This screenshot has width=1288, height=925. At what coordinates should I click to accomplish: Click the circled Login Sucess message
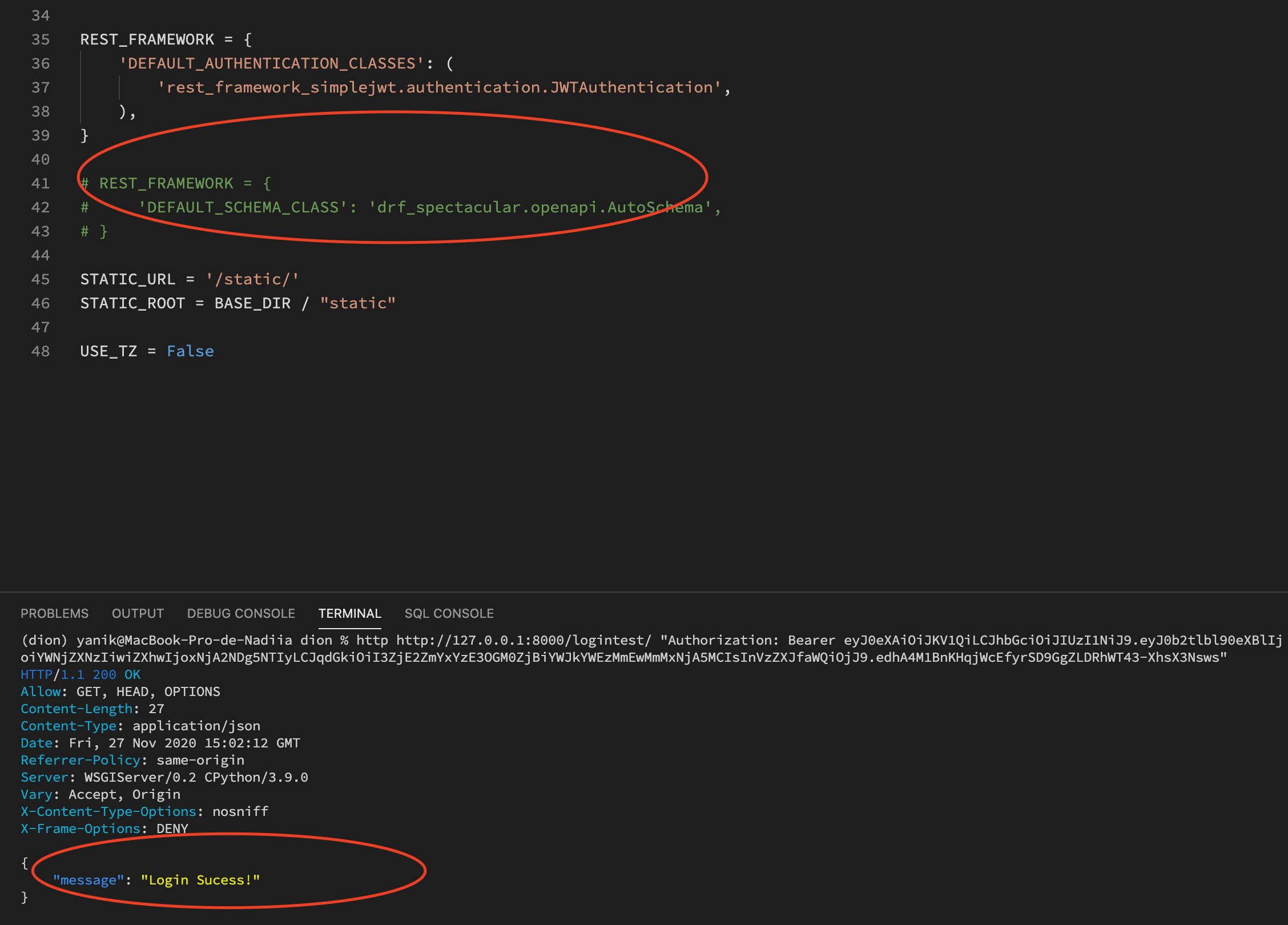[200, 880]
